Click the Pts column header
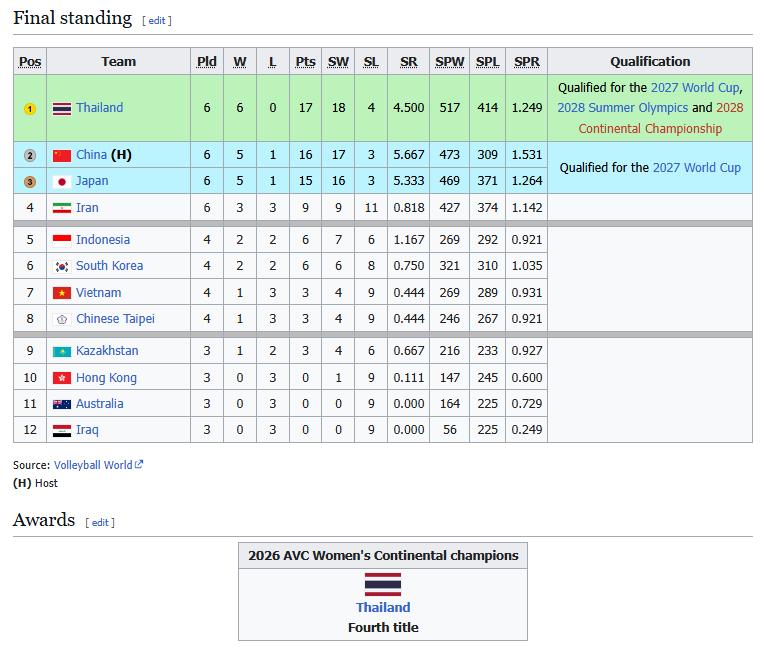Image resolution: width=765 pixels, height=652 pixels. pyautogui.click(x=305, y=61)
